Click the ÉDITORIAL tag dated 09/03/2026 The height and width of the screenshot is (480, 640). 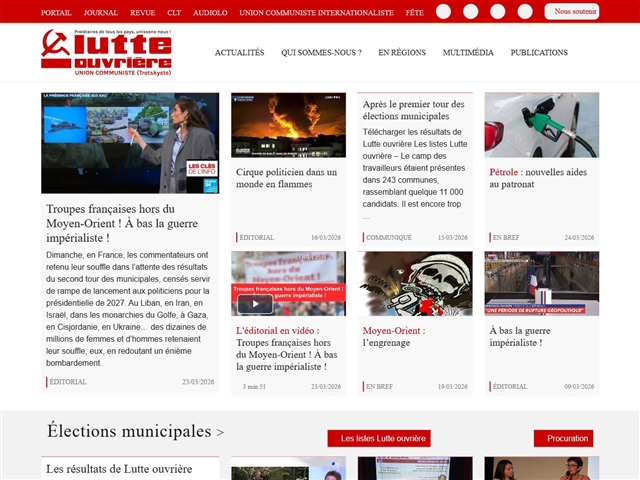pyautogui.click(x=510, y=386)
